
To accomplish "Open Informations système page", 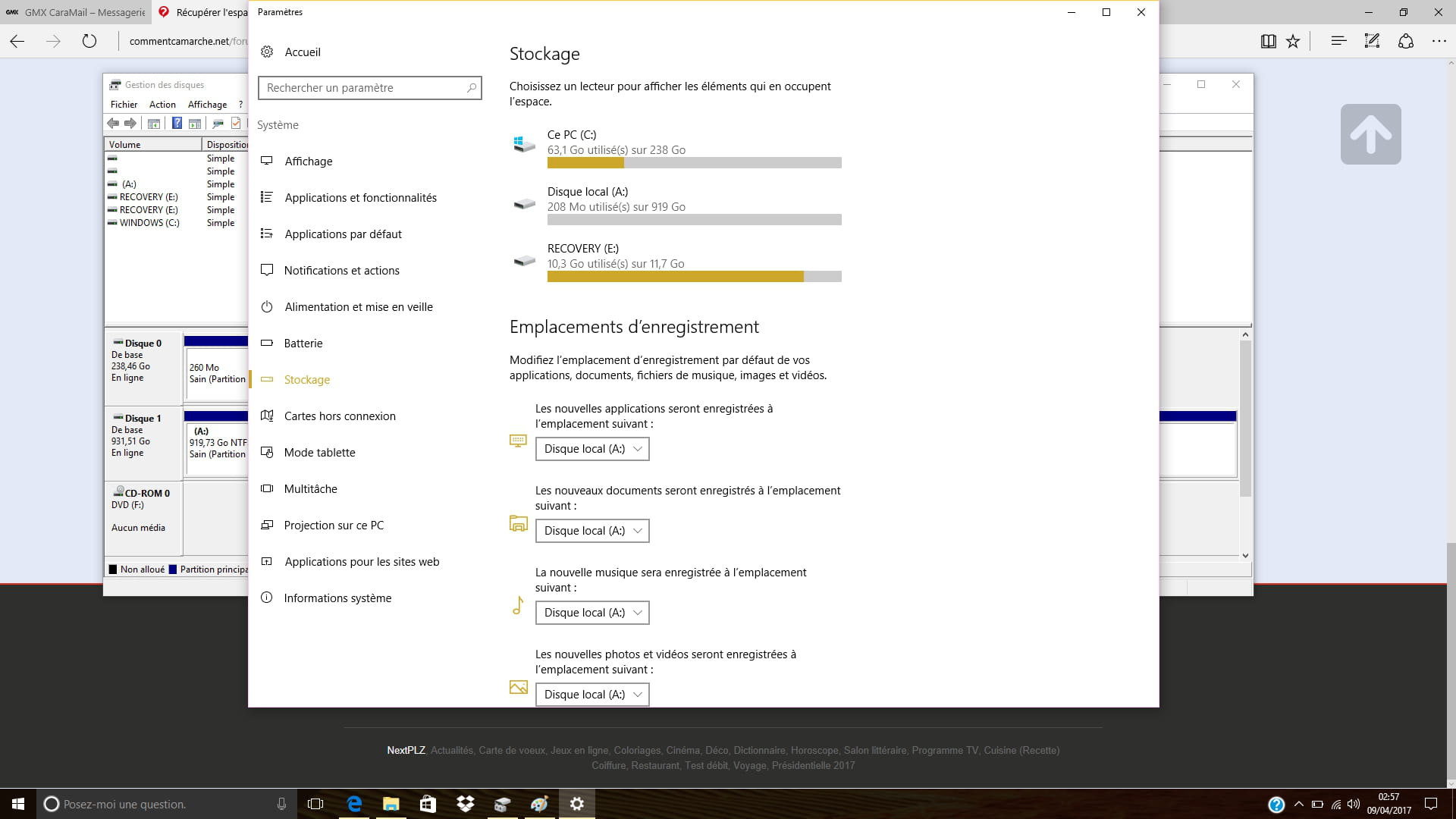I will point(337,598).
